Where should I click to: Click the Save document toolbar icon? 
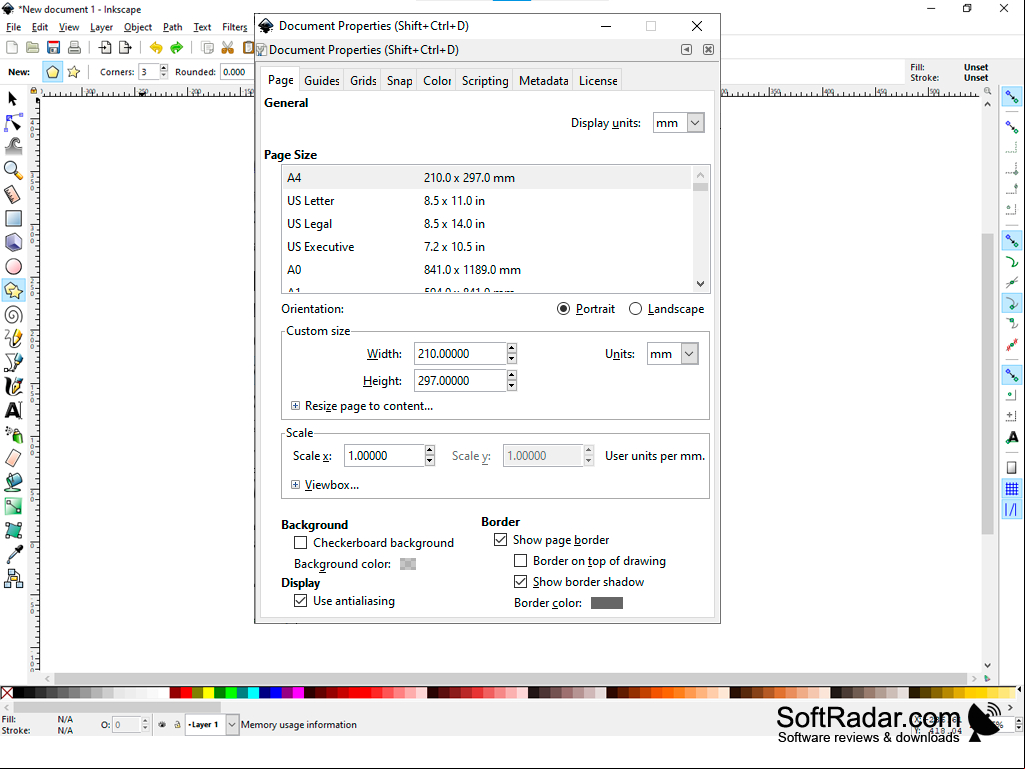54,47
